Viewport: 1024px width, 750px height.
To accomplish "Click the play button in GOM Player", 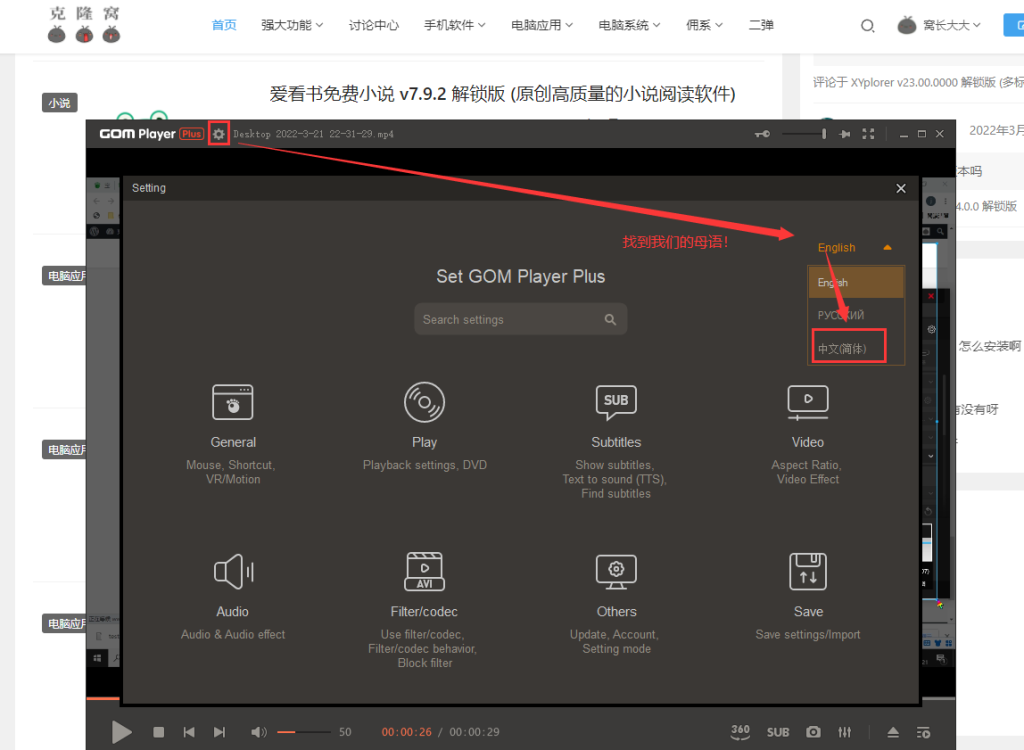I will click(121, 732).
